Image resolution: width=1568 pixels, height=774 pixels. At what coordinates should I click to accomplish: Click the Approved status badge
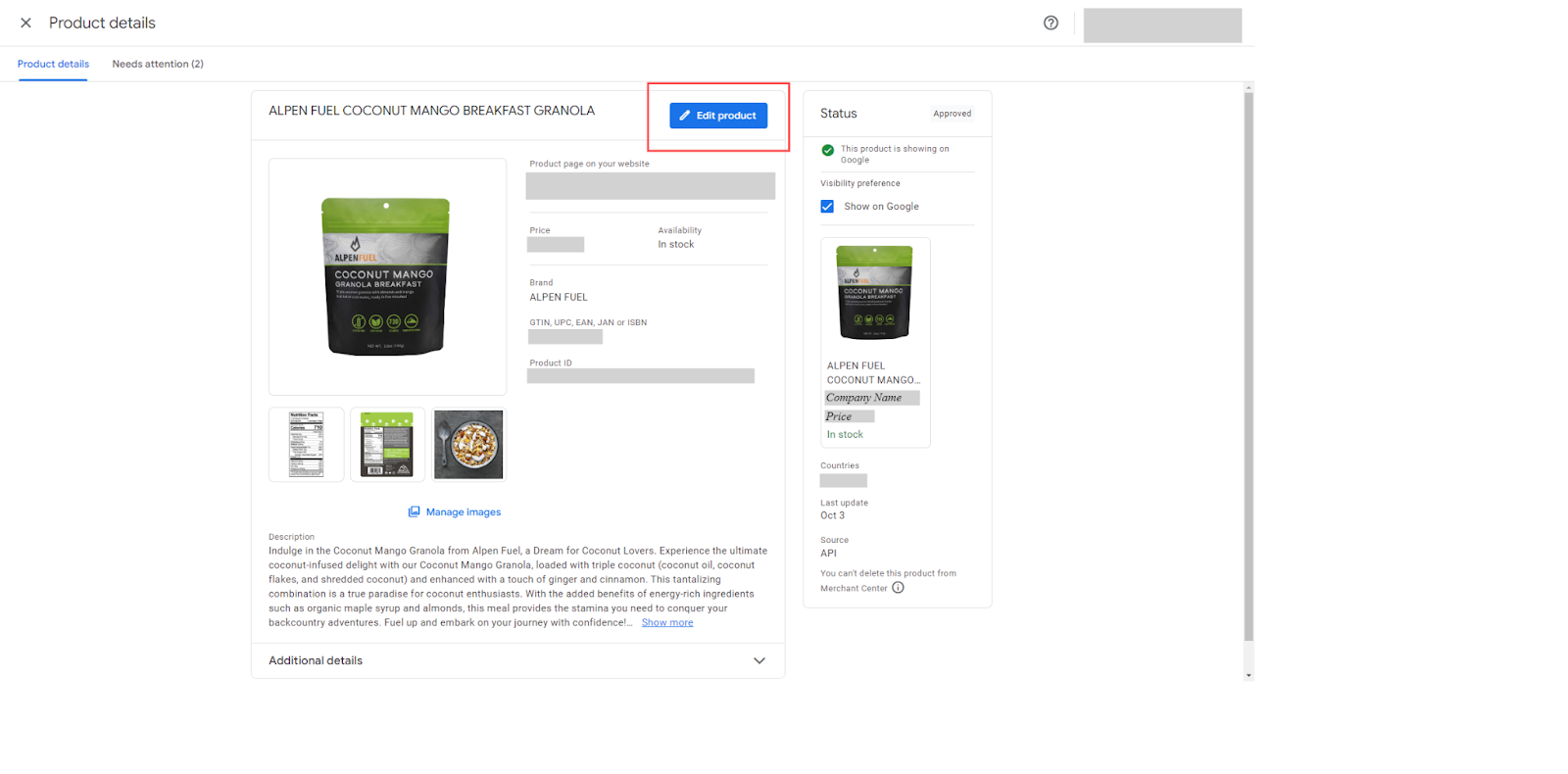pos(953,114)
